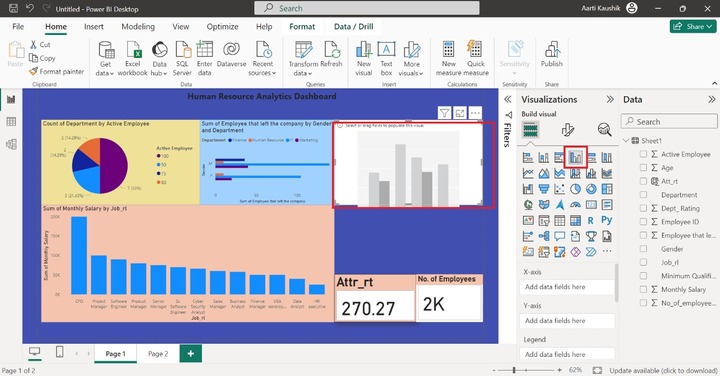Check the Att_rt field

[x=643, y=181]
